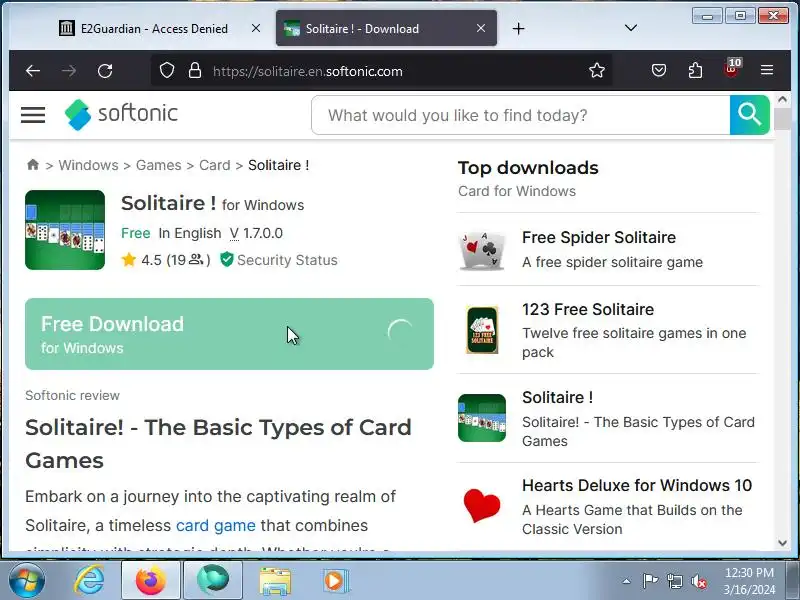Click the Softonic review label
The height and width of the screenshot is (600, 800).
[72, 395]
